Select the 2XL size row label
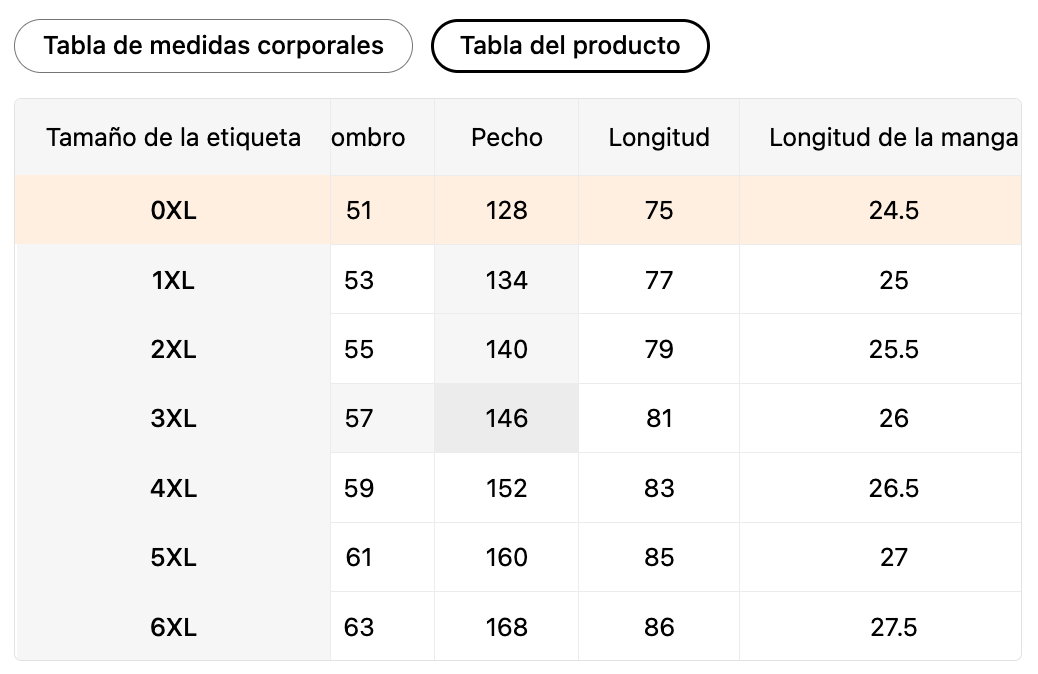Image resolution: width=1038 pixels, height=674 pixels. 173,350
